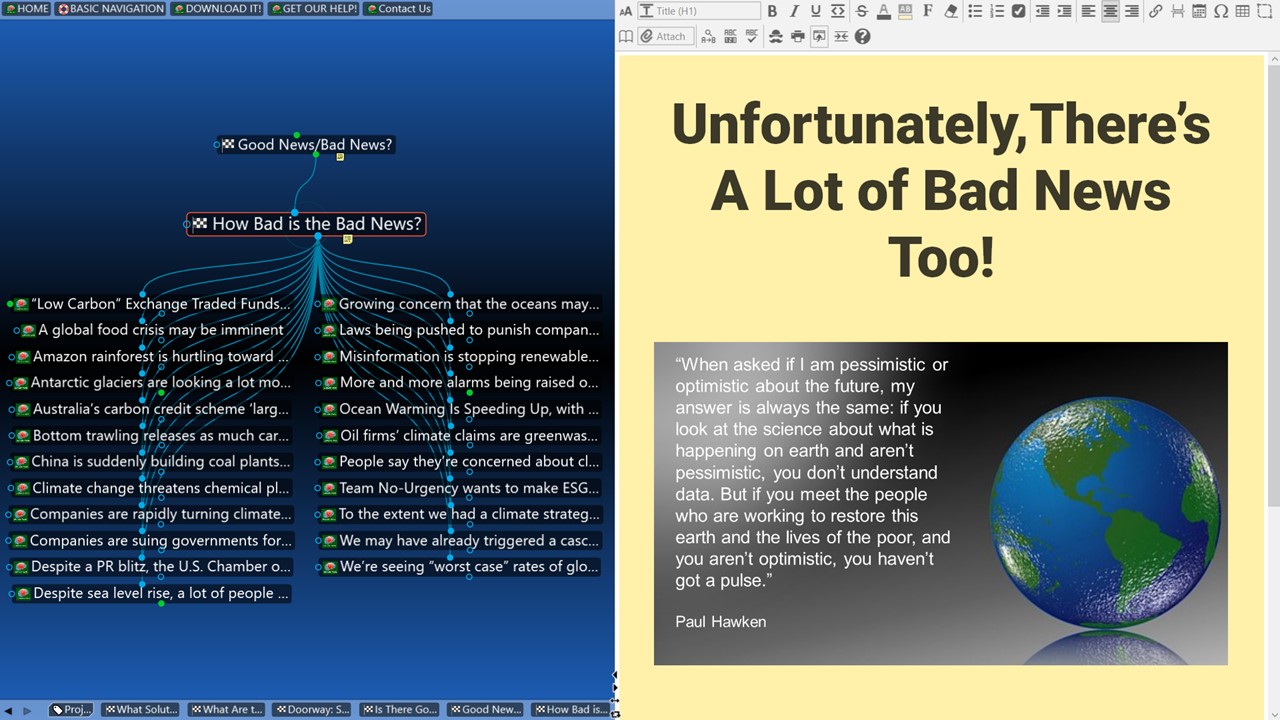1280x720 pixels.
Task: Clear formatting with eraser icon
Action: (950, 11)
